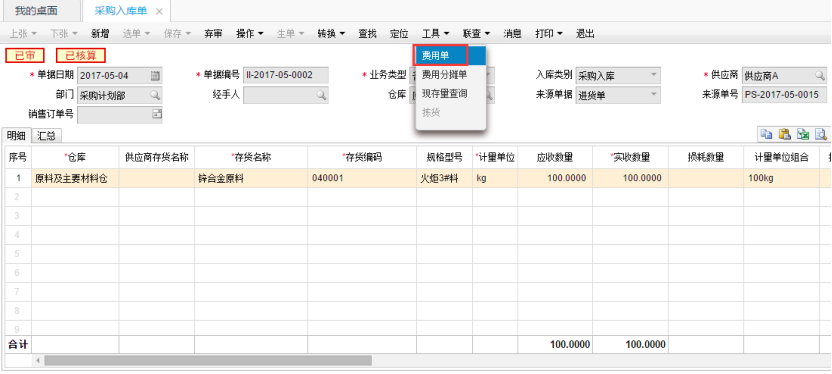Click cell 100kg in row 1
832x374 pixels.
pyautogui.click(x=782, y=178)
